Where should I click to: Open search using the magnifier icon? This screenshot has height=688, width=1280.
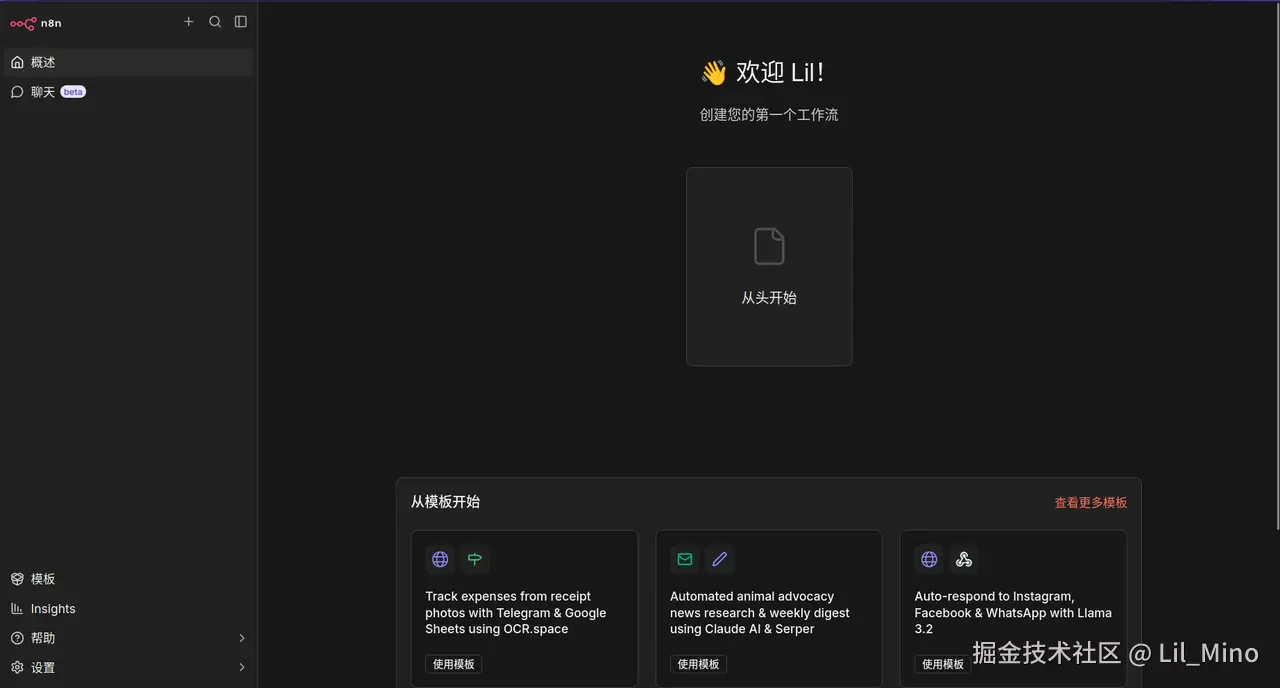click(x=215, y=21)
